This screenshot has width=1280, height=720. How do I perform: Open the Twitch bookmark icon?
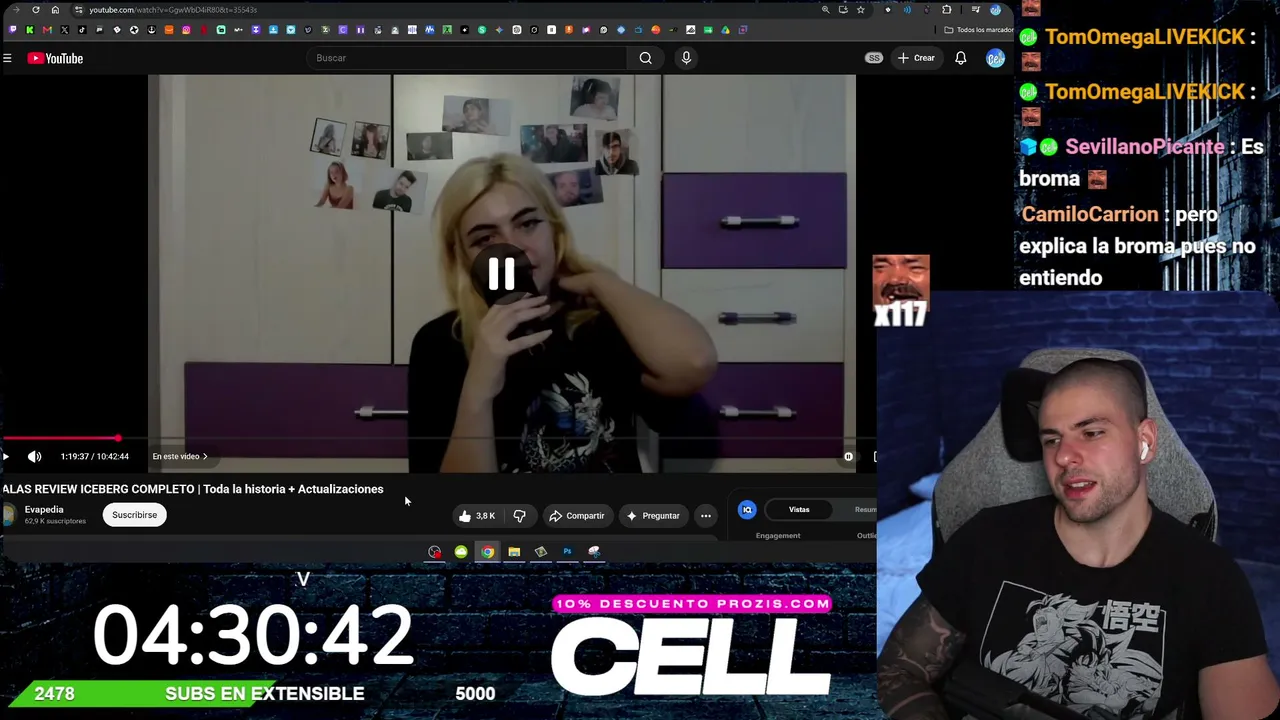click(12, 30)
